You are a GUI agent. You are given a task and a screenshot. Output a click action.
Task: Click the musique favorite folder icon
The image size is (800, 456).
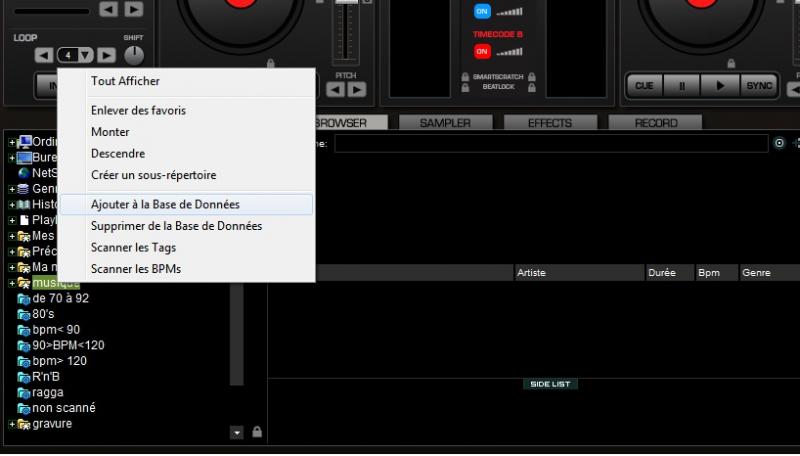23,283
